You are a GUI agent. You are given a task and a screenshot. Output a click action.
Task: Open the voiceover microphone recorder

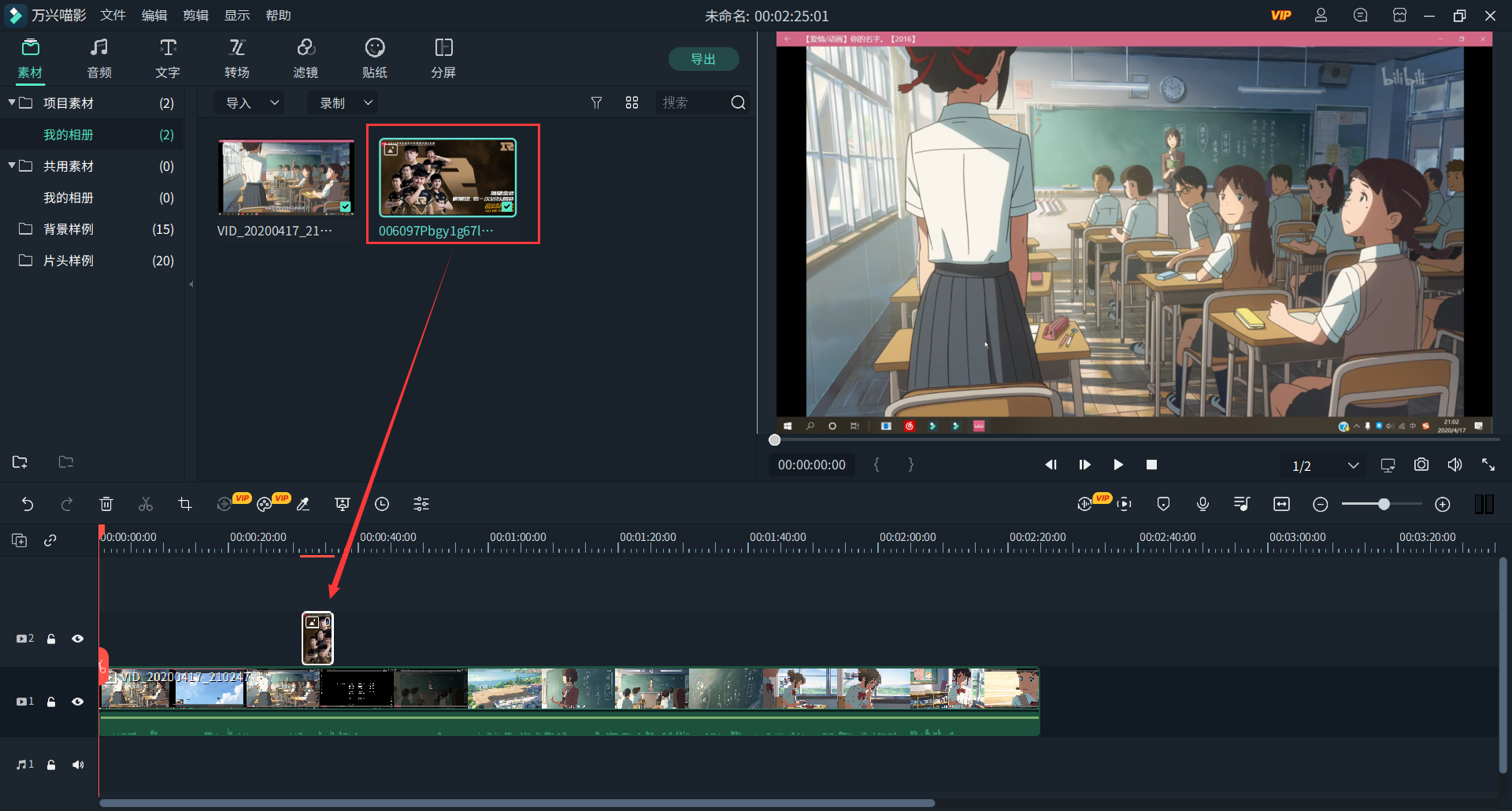pos(1203,504)
